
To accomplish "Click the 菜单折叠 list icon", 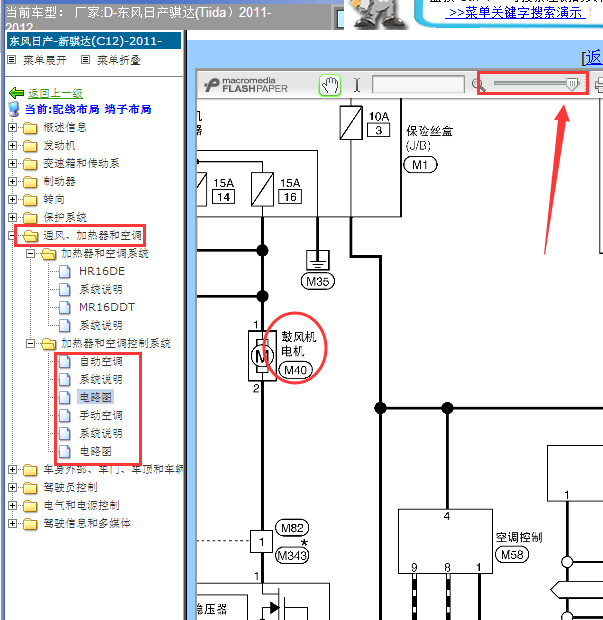I will click(x=85, y=60).
